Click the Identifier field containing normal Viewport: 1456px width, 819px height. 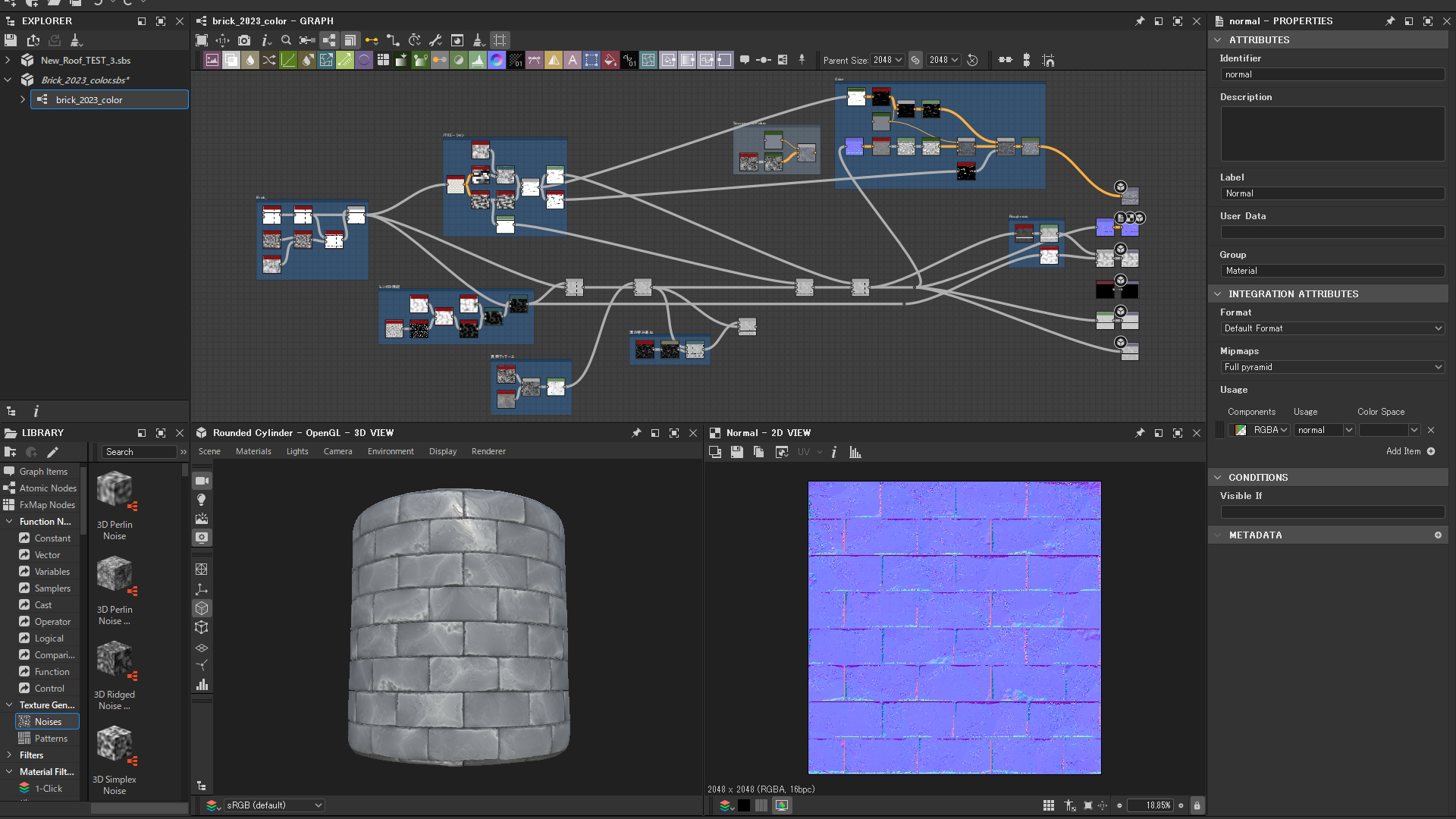(1332, 74)
